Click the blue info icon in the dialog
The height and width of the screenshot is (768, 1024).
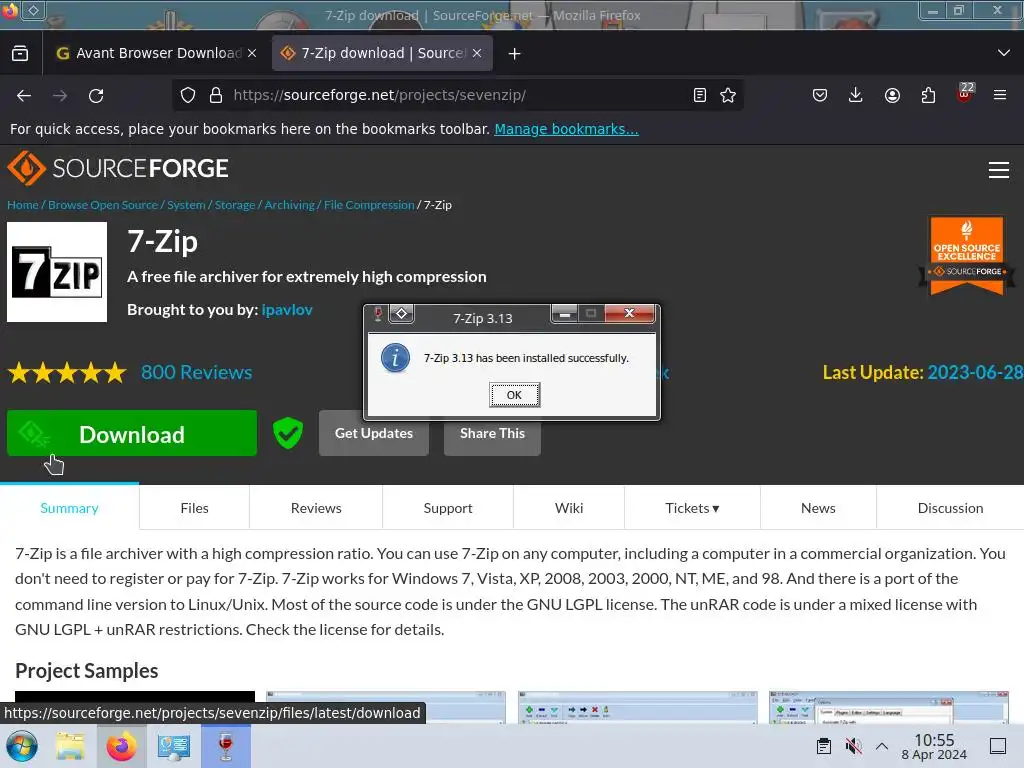(x=395, y=358)
